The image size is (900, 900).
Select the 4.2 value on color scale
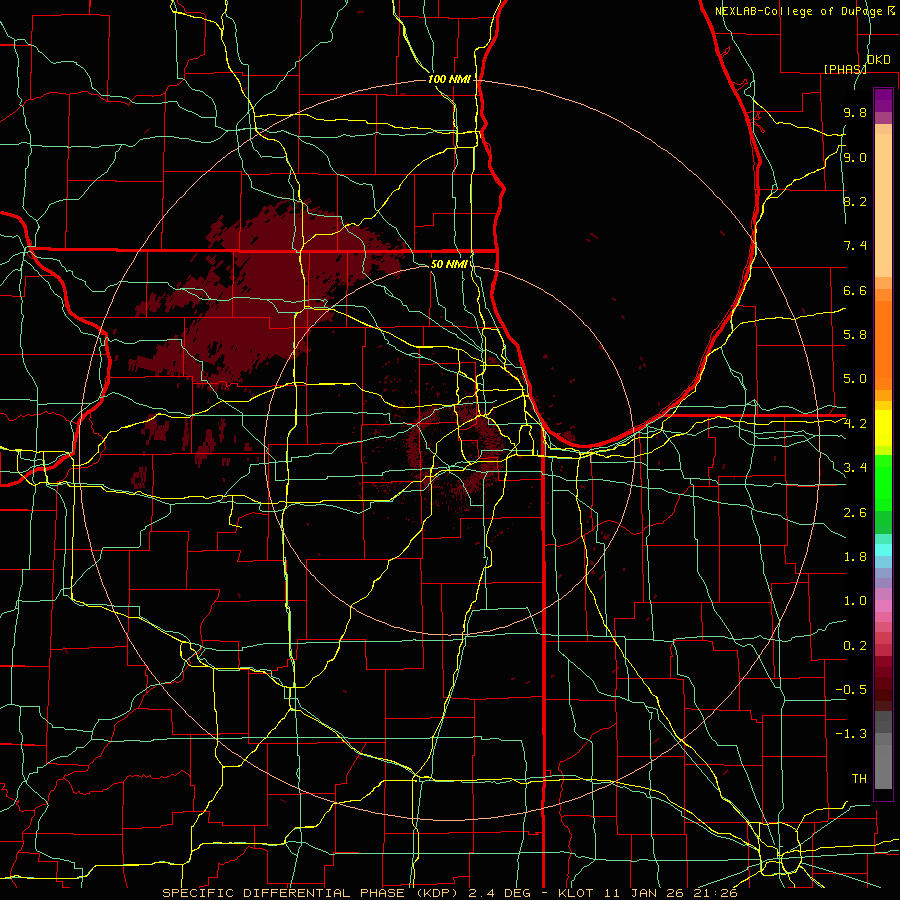(x=855, y=424)
